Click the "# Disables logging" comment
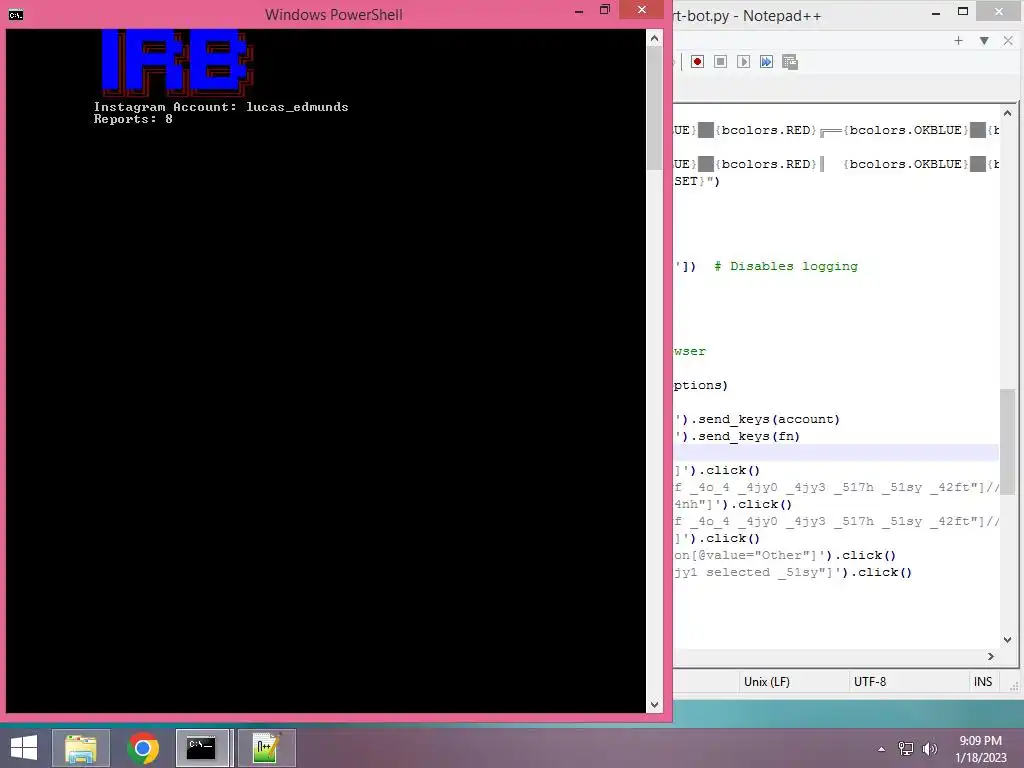Screen dimensions: 1024x768 point(786,266)
